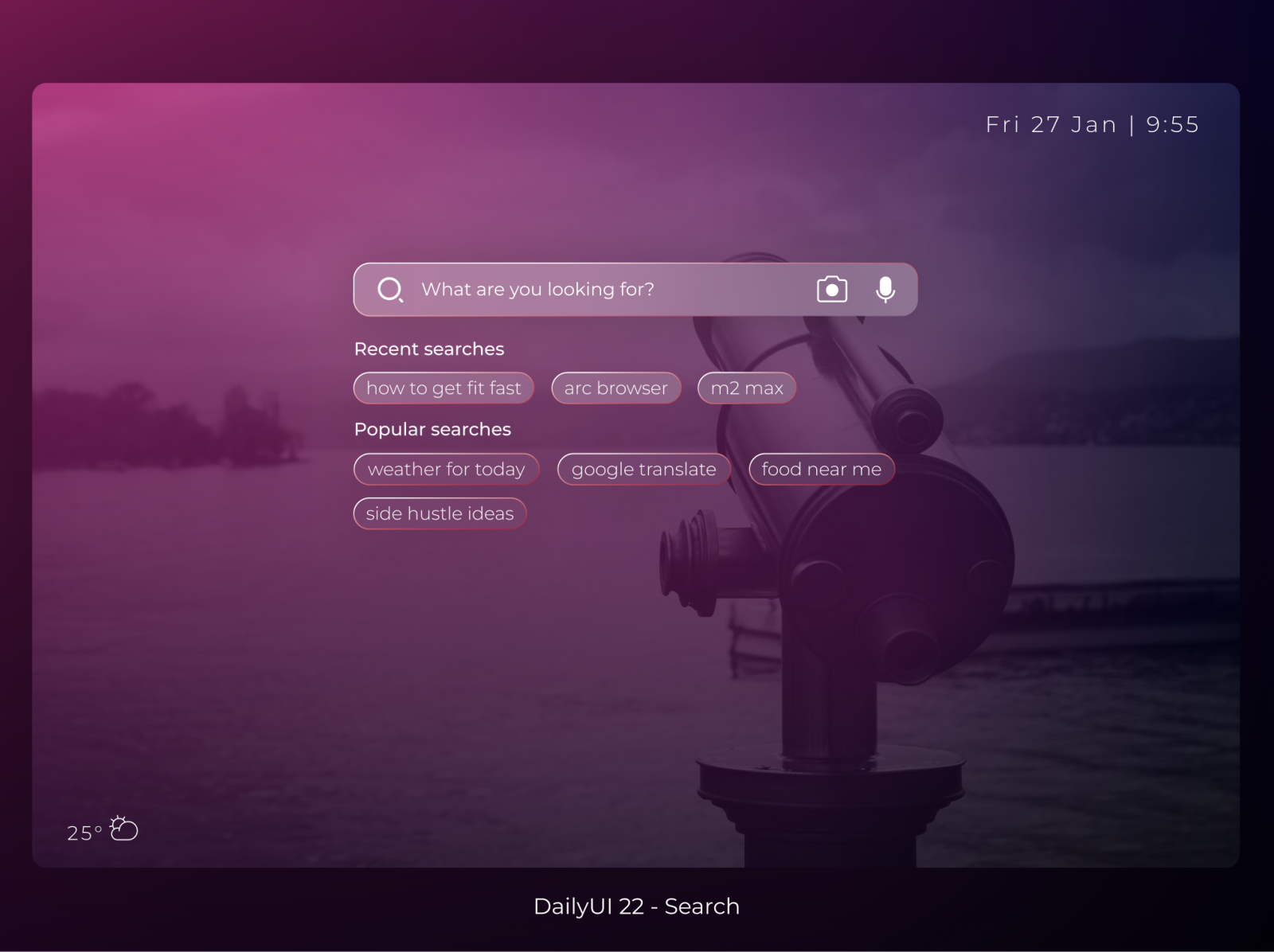Open the 'arc browser' recent search chip

(x=616, y=388)
